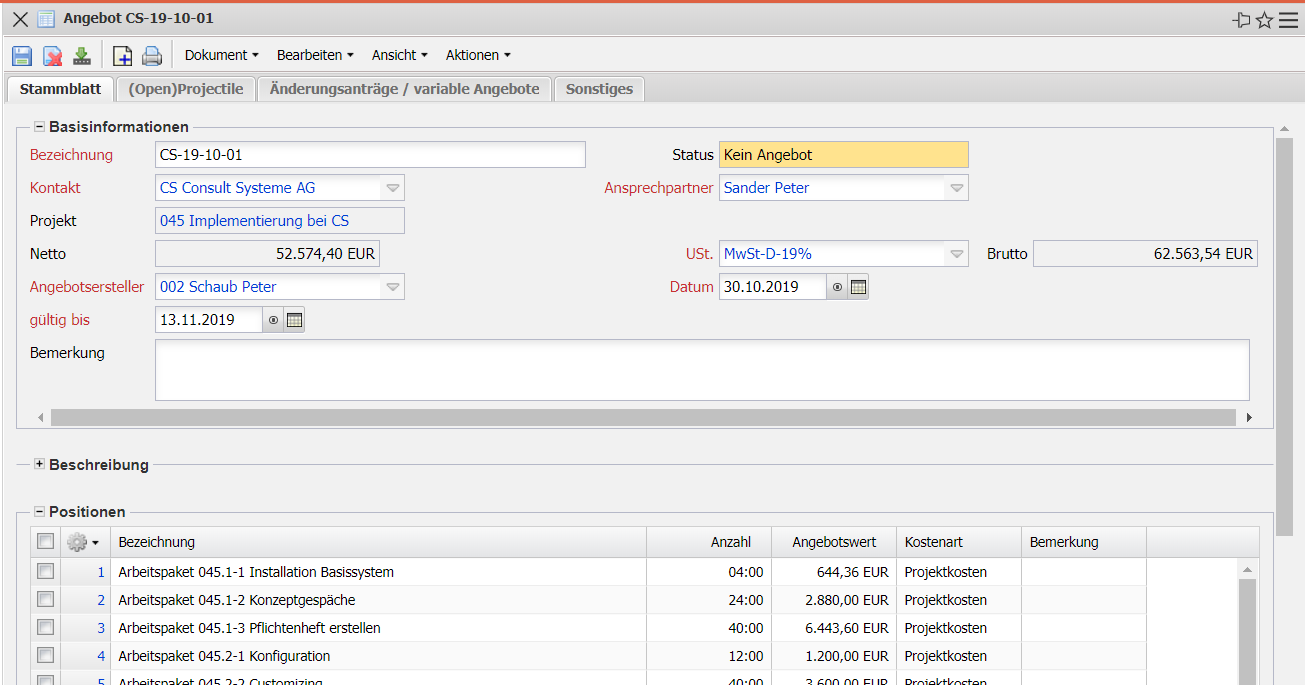Open the USt. tax rate dropdown
The width and height of the screenshot is (1305, 685).
point(956,254)
